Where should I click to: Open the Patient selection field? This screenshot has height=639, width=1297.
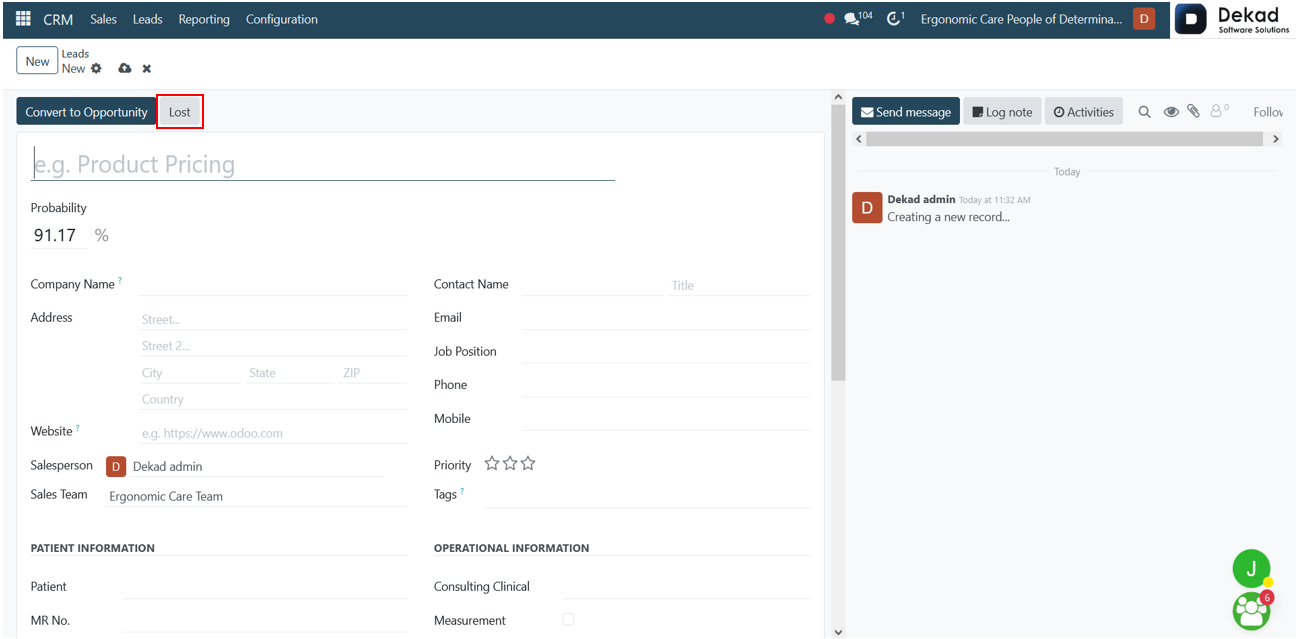(265, 587)
